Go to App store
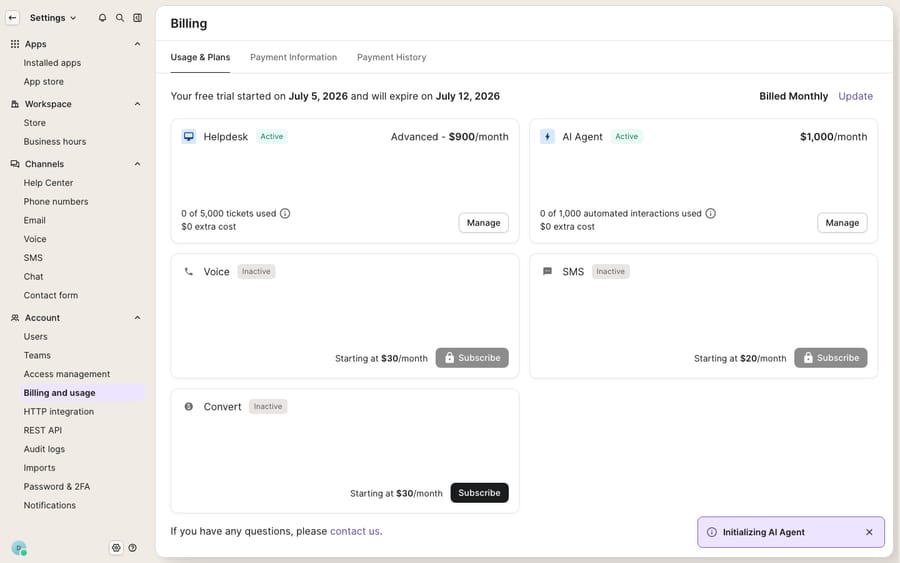 [44, 81]
